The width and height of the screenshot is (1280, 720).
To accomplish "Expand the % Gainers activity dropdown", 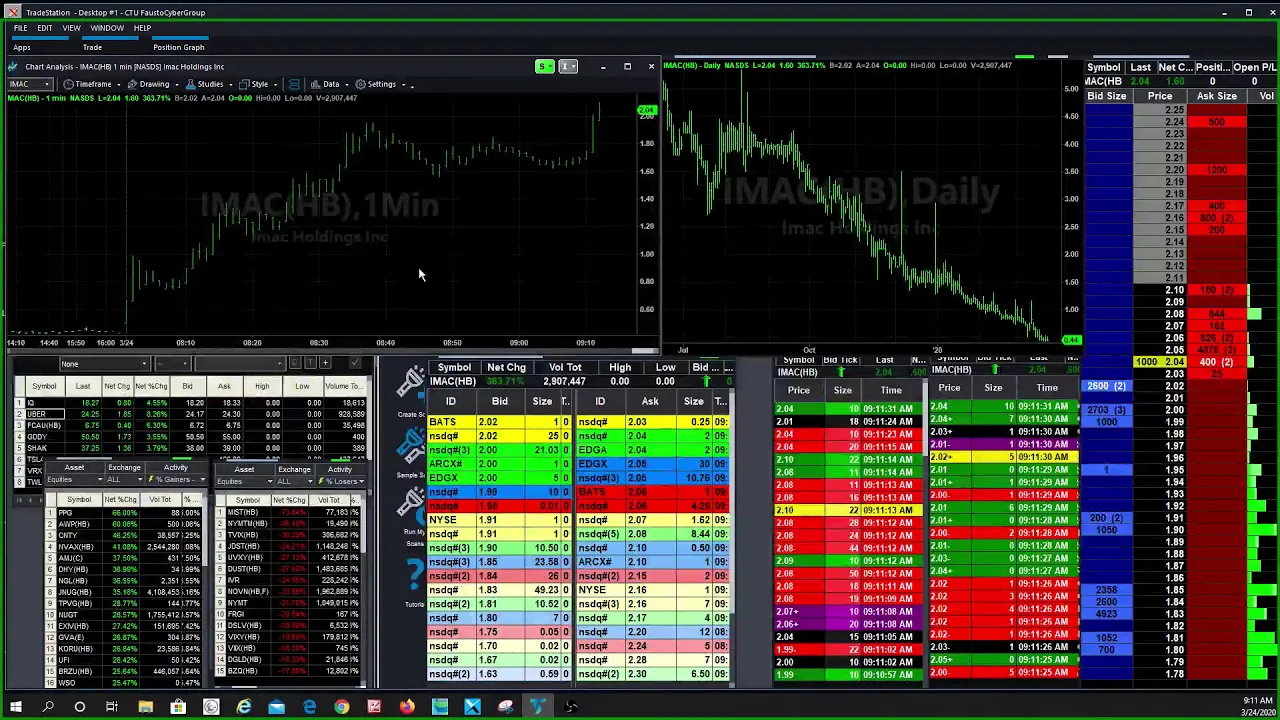I will pos(202,481).
